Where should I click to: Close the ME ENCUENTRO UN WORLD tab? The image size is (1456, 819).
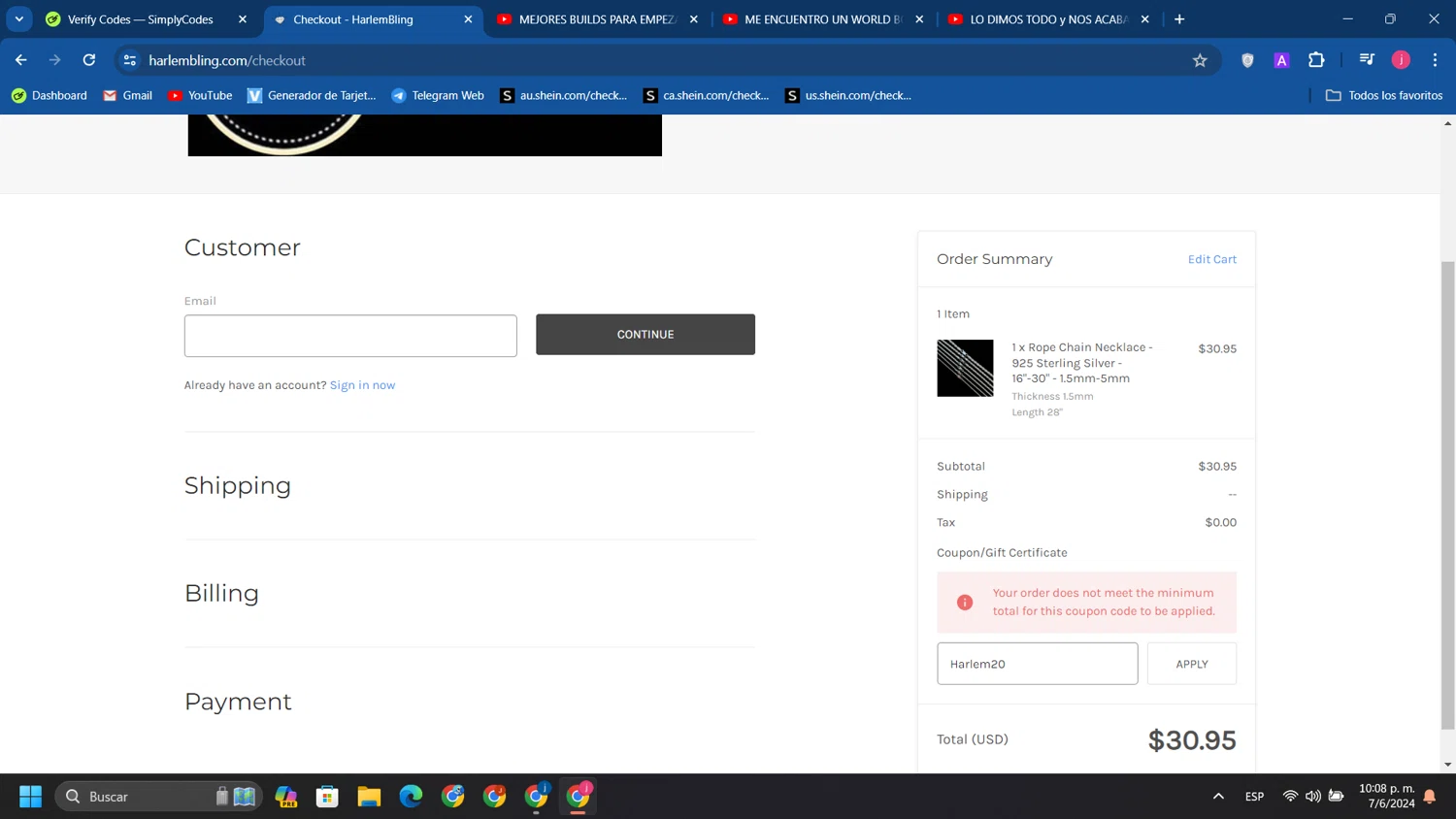pyautogui.click(x=919, y=19)
